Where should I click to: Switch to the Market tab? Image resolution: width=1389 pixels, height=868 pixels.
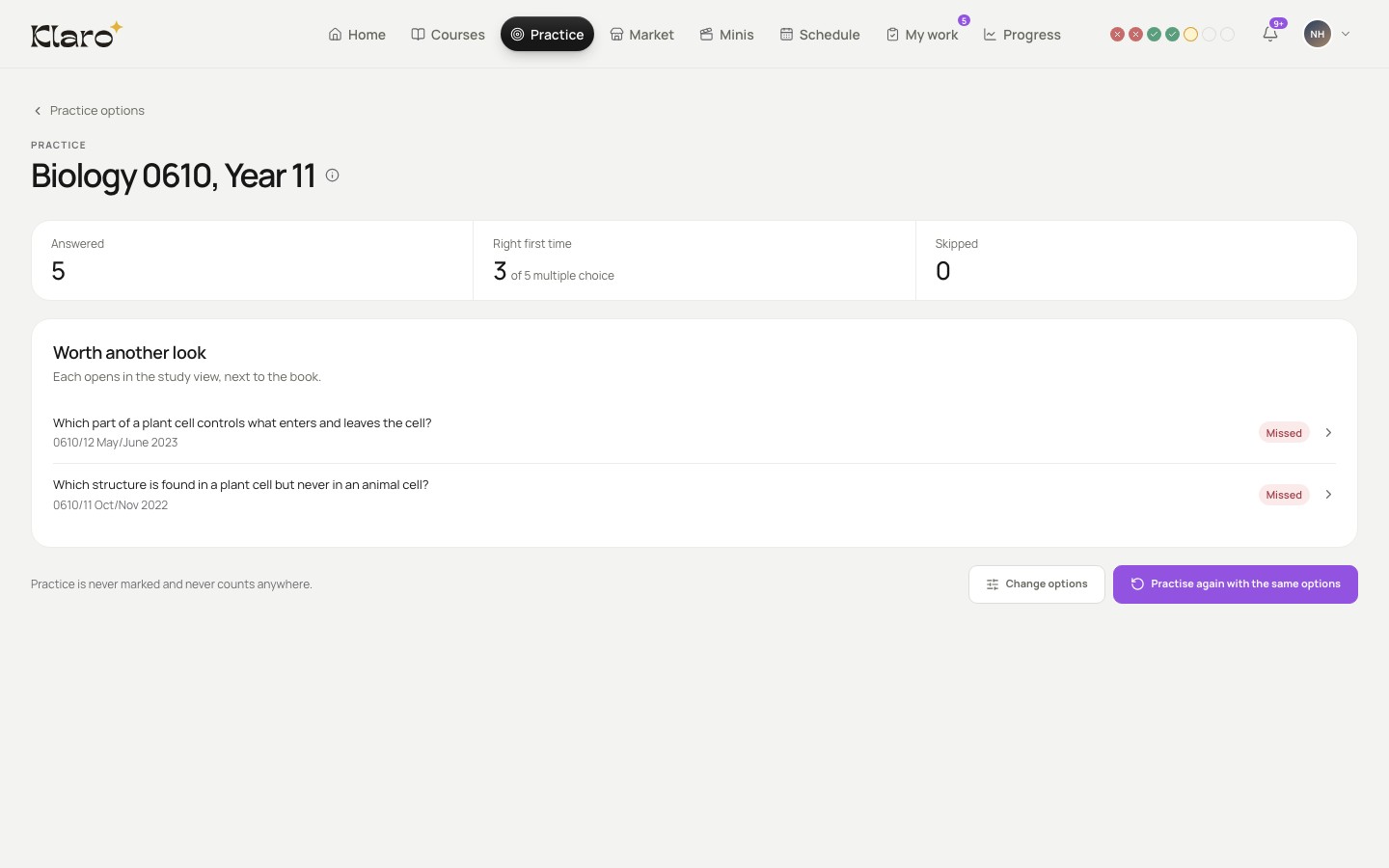(641, 34)
